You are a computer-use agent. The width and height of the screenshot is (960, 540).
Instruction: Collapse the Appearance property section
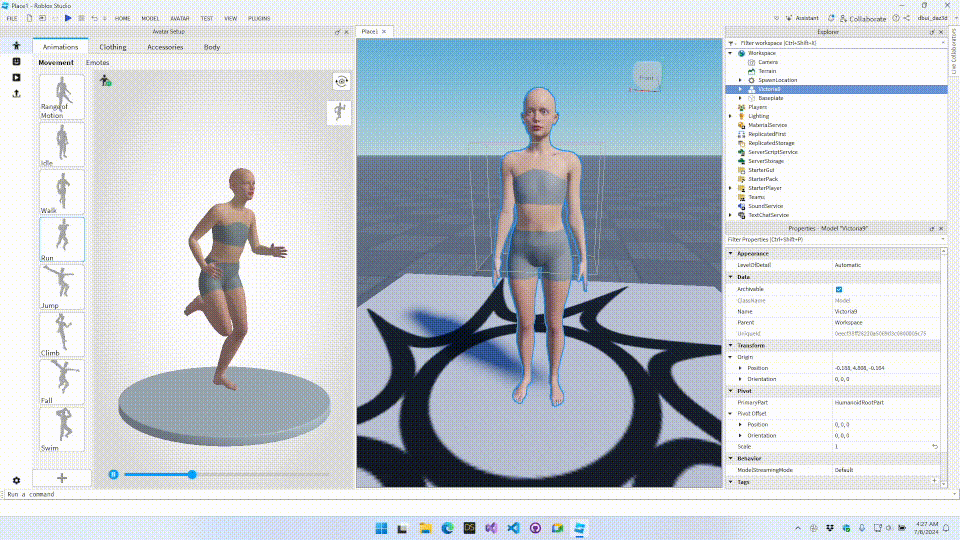tap(730, 253)
